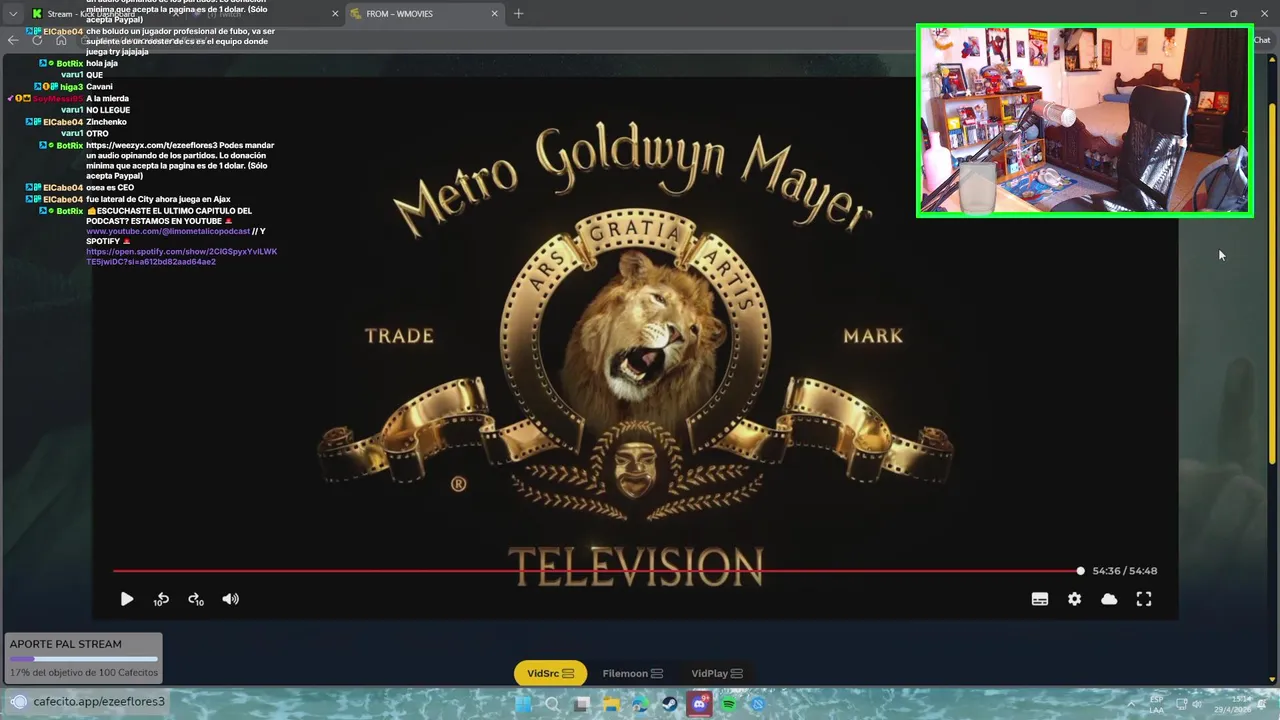Close the FROM – WMOVIES tab
This screenshot has height=720, width=1280.
pyautogui.click(x=494, y=14)
